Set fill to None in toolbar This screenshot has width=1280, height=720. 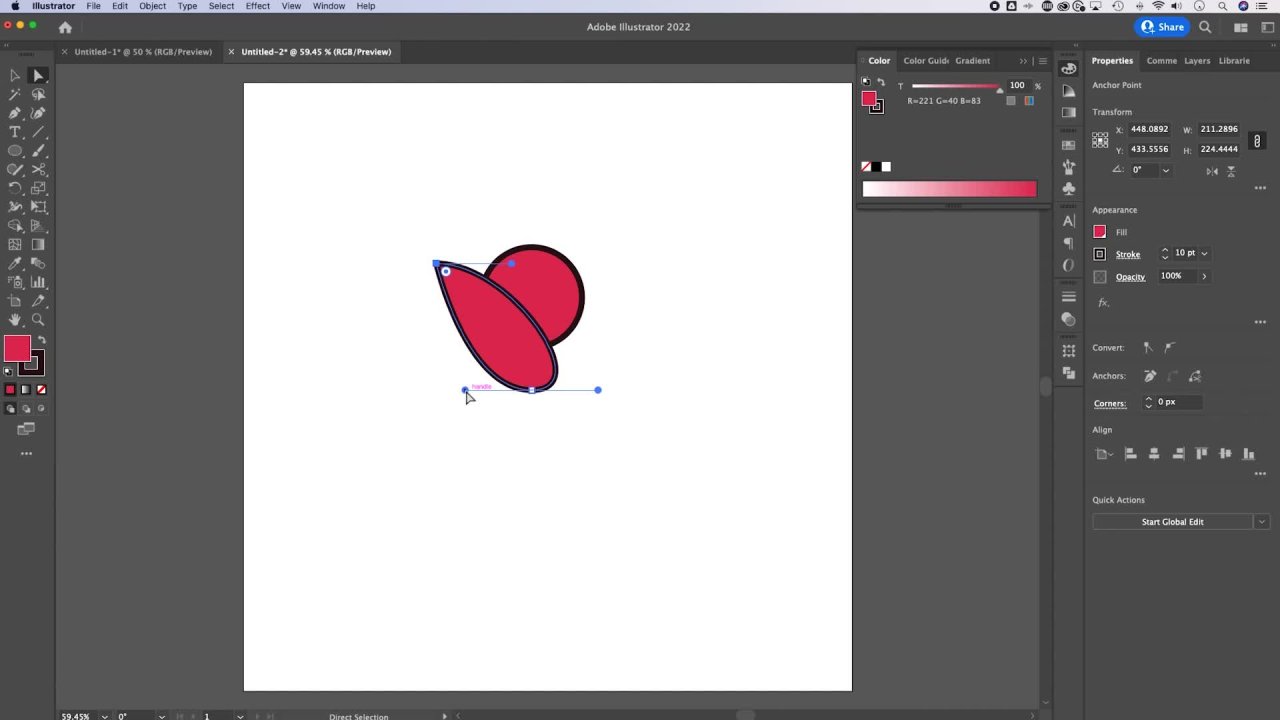click(x=41, y=390)
